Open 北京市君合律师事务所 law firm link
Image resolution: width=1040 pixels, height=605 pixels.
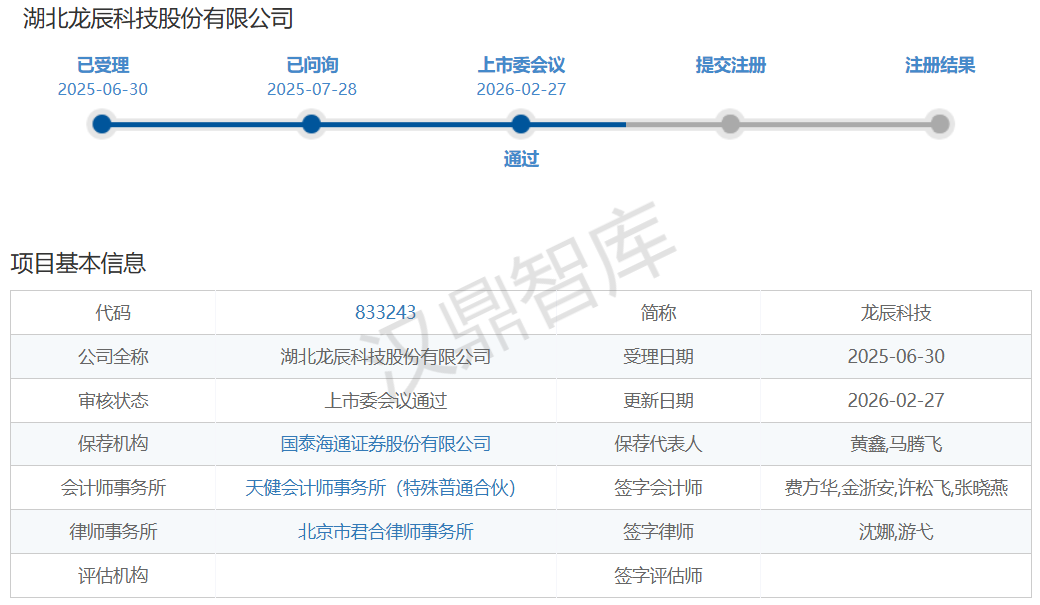(x=385, y=532)
